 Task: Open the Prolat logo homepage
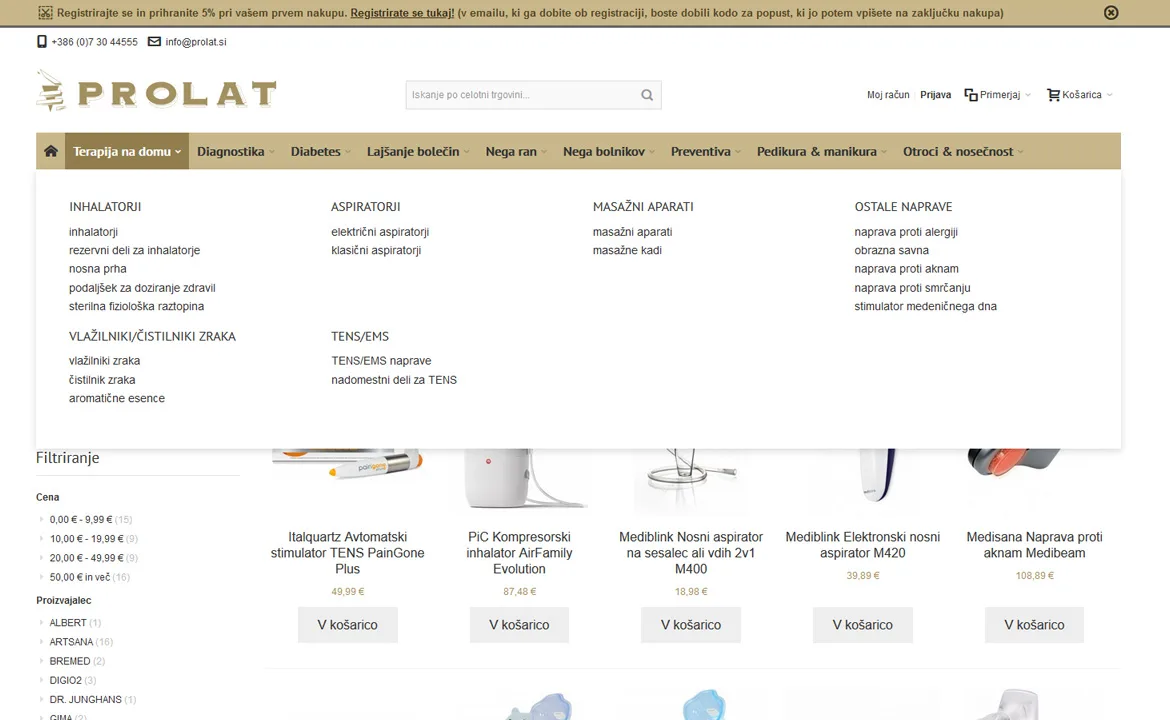tap(156, 91)
